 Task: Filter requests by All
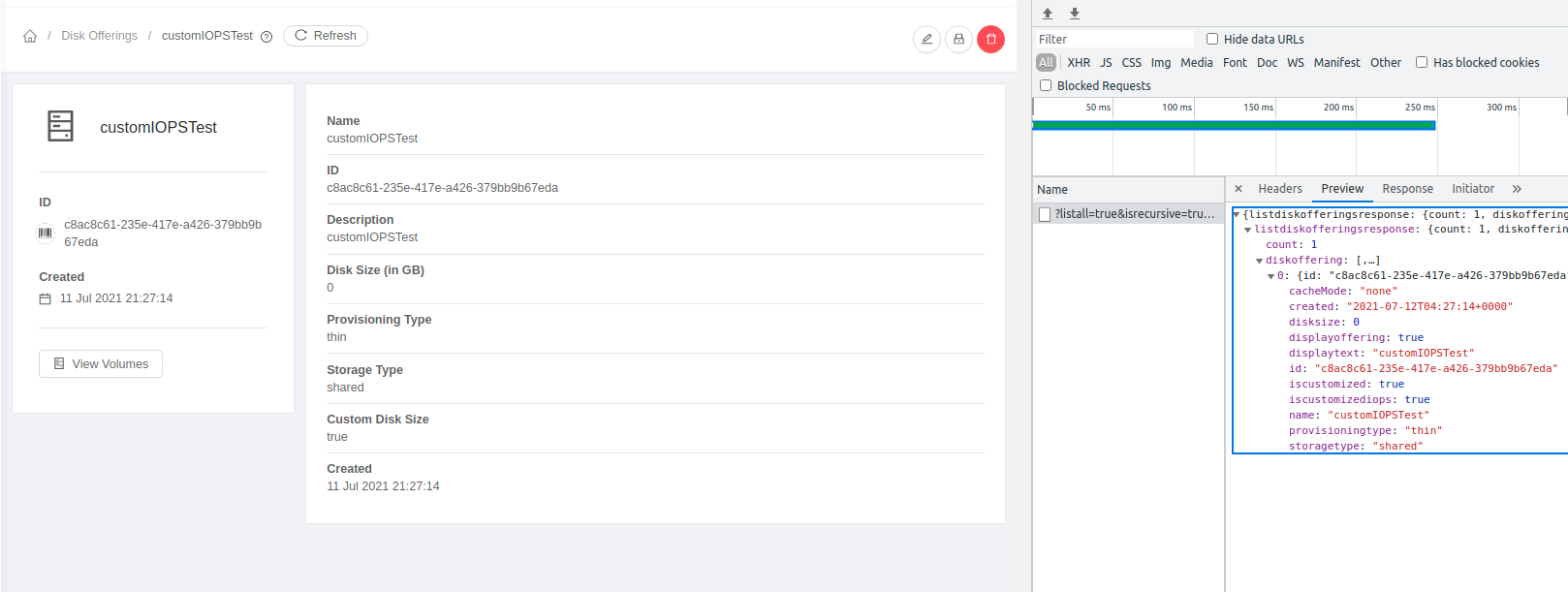point(1047,62)
